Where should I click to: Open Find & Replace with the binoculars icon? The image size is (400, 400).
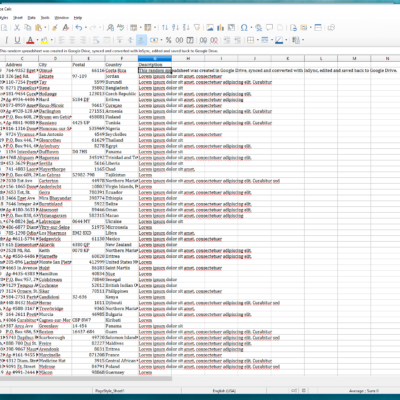(x=110, y=28)
